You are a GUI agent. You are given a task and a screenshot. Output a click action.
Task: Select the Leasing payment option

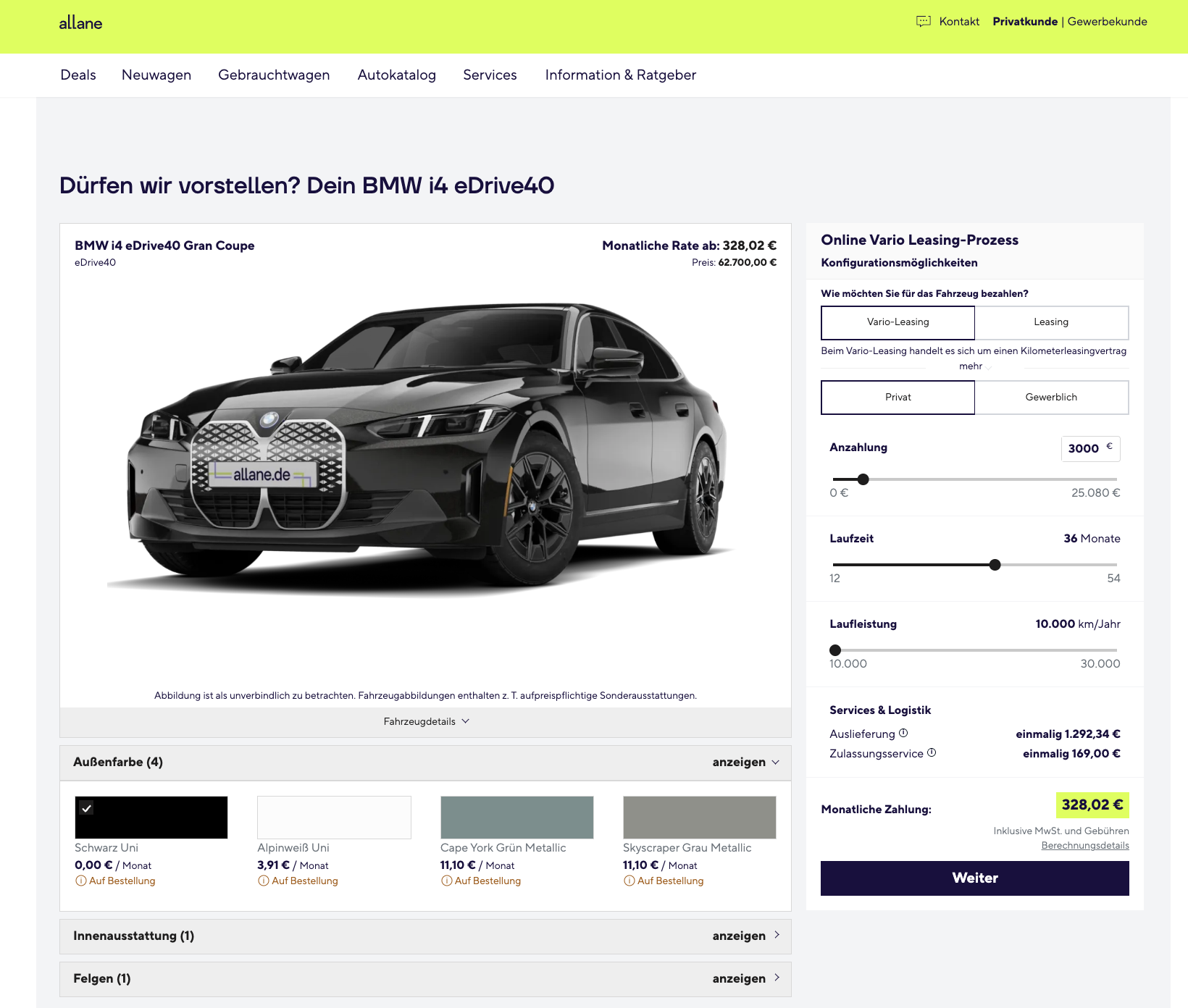point(1050,322)
